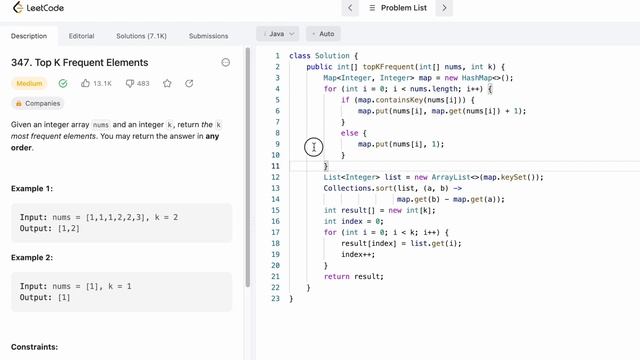Open the Problem List
This screenshot has height=360, width=640.
point(398,8)
